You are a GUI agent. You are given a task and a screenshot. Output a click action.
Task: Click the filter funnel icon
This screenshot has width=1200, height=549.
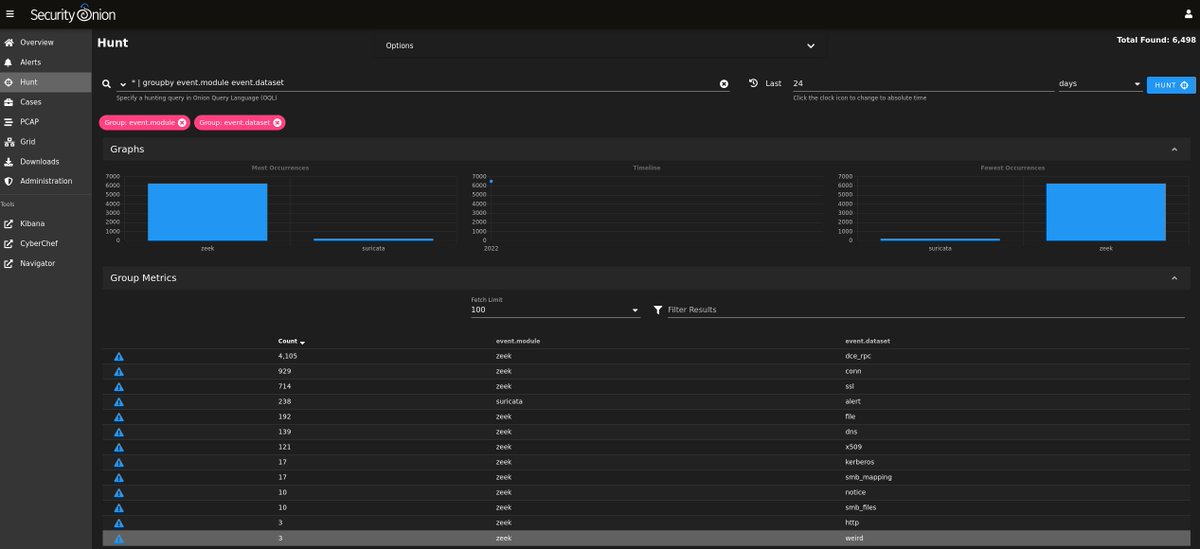pos(657,310)
